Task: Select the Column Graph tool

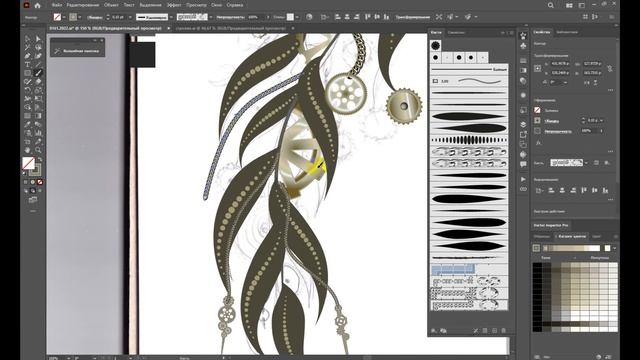Action: [x=38, y=133]
